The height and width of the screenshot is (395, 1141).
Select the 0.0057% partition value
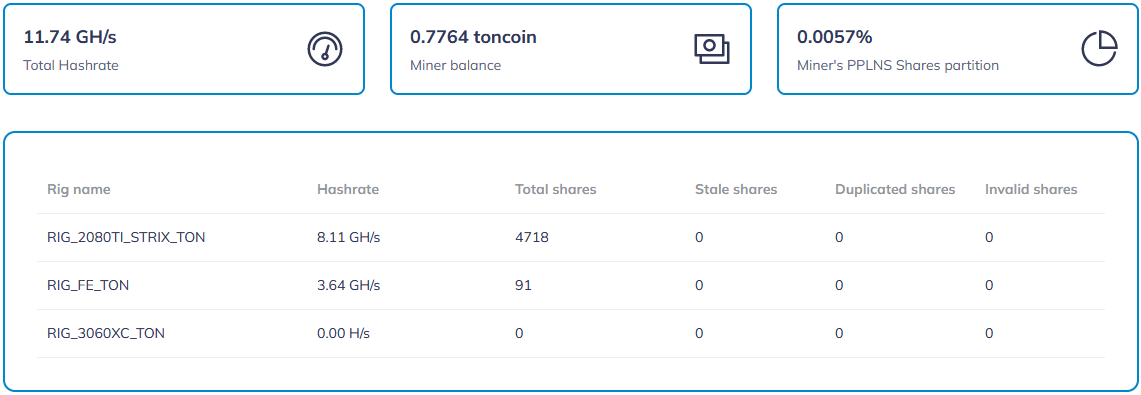(x=835, y=37)
